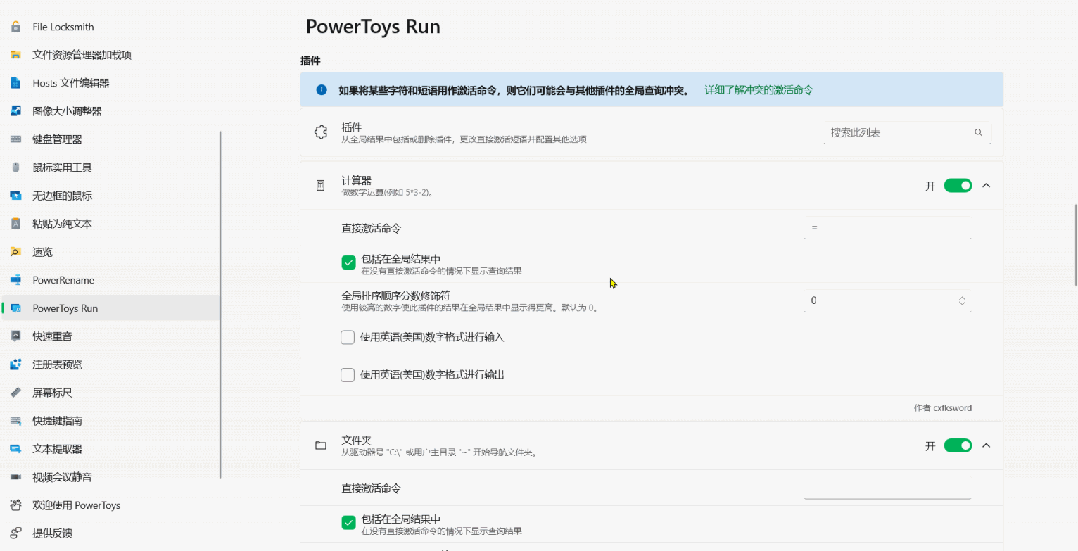Open 快速重音 settings page
1078x551 pixels.
(x=110, y=336)
